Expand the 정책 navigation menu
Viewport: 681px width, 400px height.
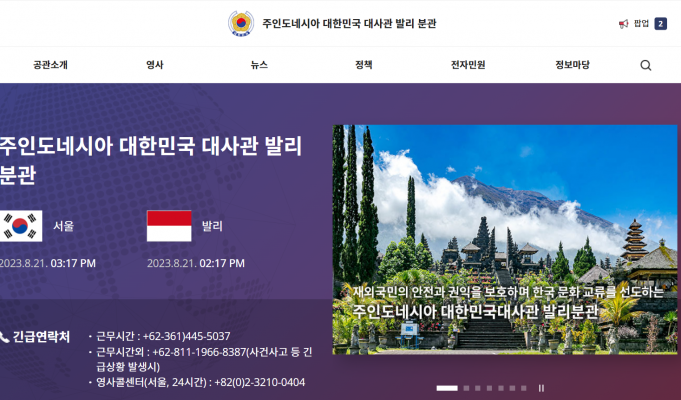pos(363,65)
